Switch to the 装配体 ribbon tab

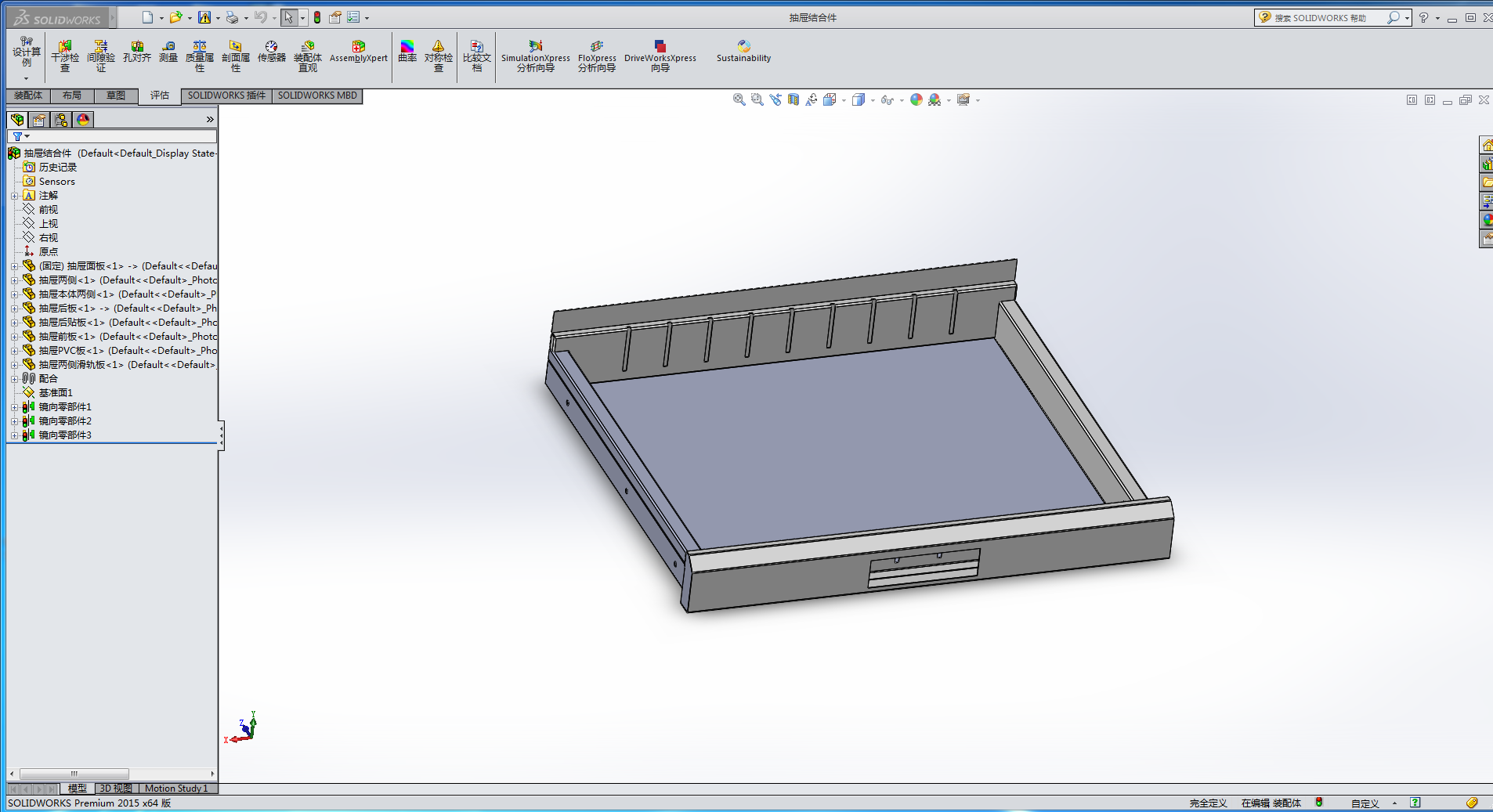[28, 96]
